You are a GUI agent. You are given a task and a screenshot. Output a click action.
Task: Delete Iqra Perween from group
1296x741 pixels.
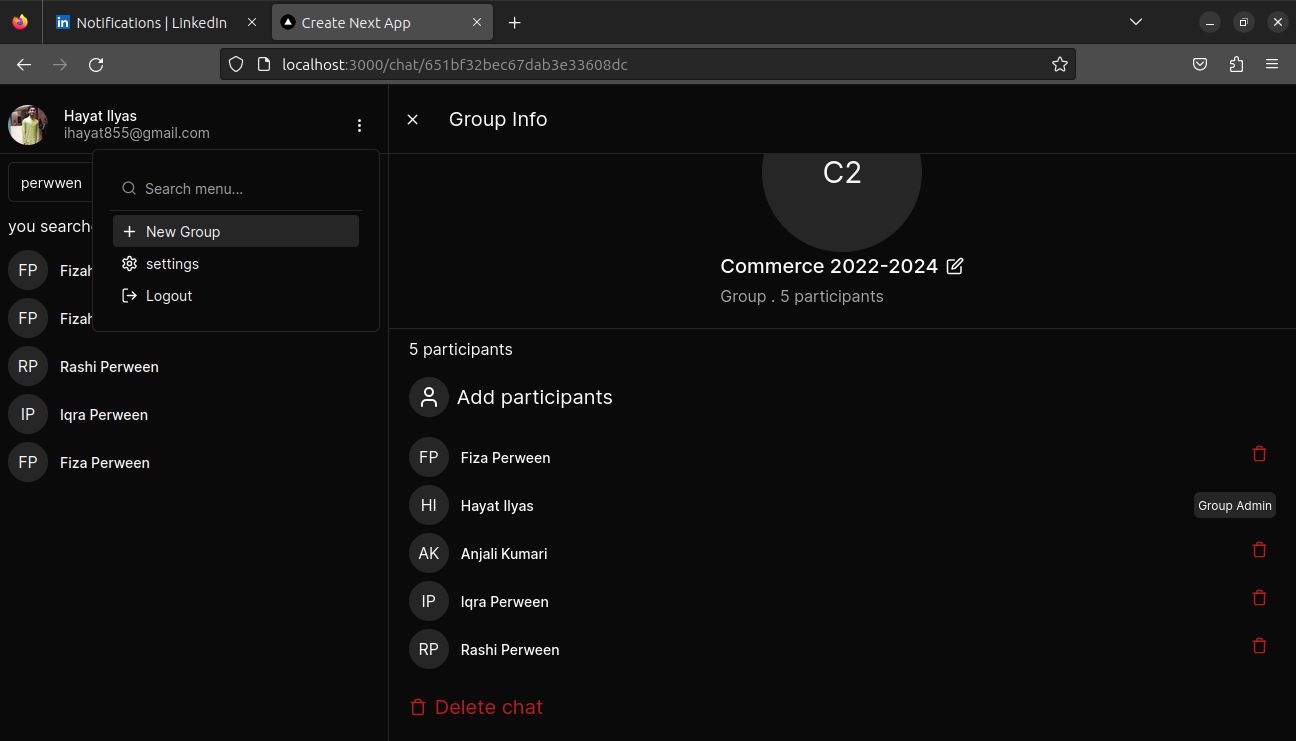click(1259, 598)
